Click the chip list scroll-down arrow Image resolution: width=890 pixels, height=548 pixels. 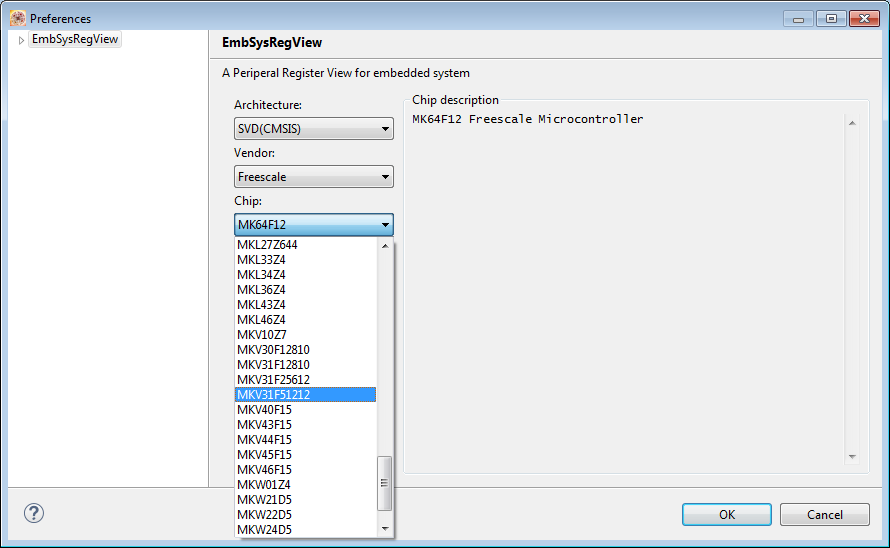(x=385, y=529)
